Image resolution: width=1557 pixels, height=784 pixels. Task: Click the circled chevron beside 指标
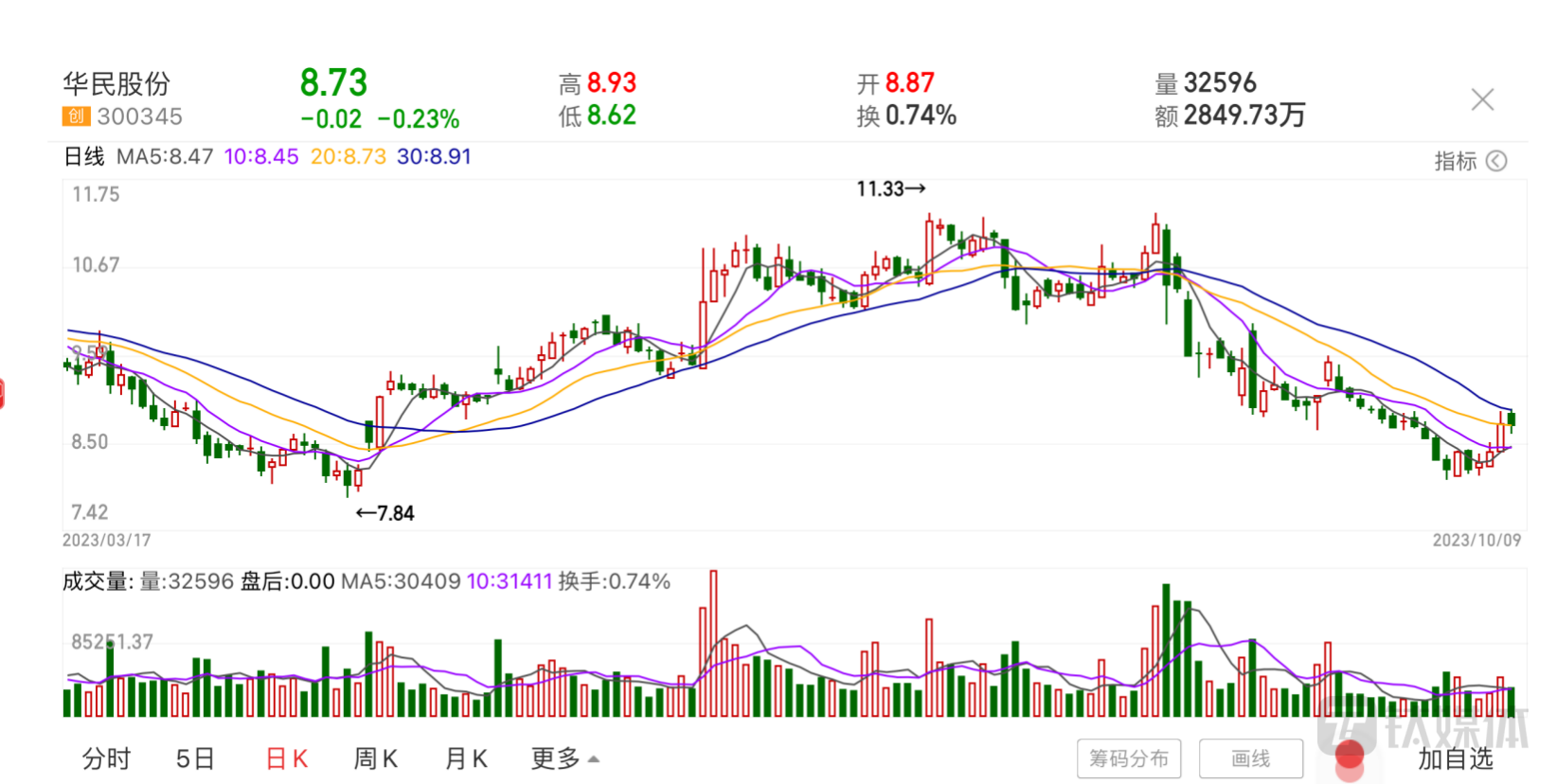point(1496,161)
